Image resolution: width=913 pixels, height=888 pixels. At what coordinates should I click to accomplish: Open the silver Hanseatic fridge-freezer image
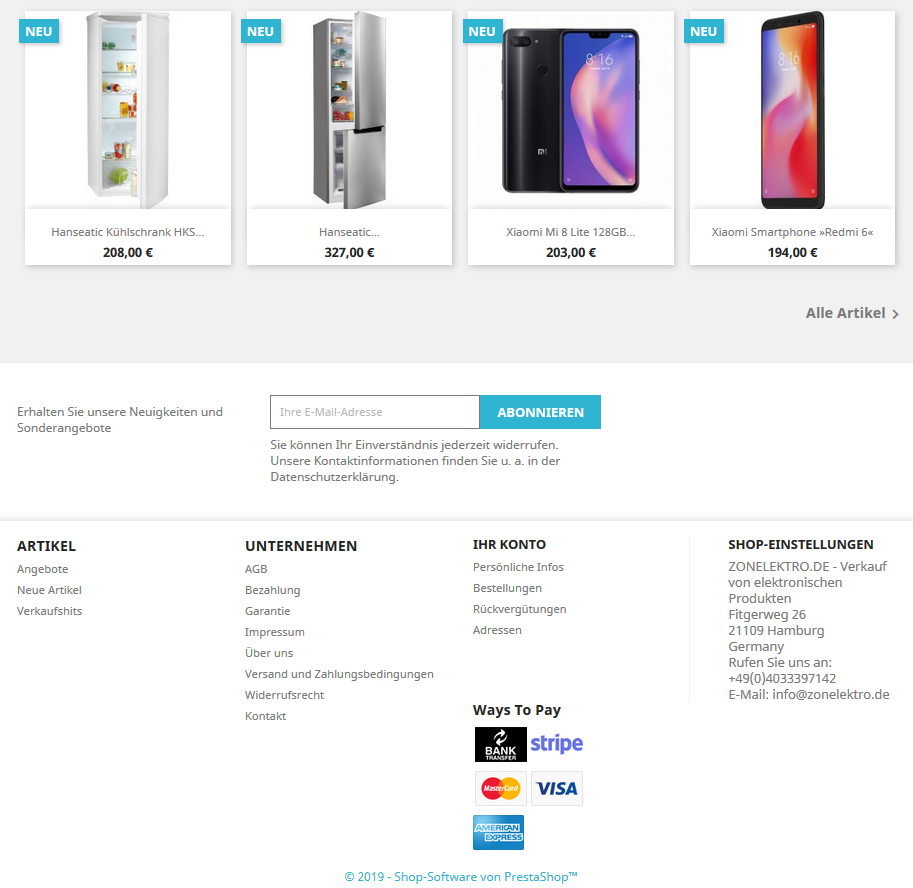pyautogui.click(x=349, y=110)
